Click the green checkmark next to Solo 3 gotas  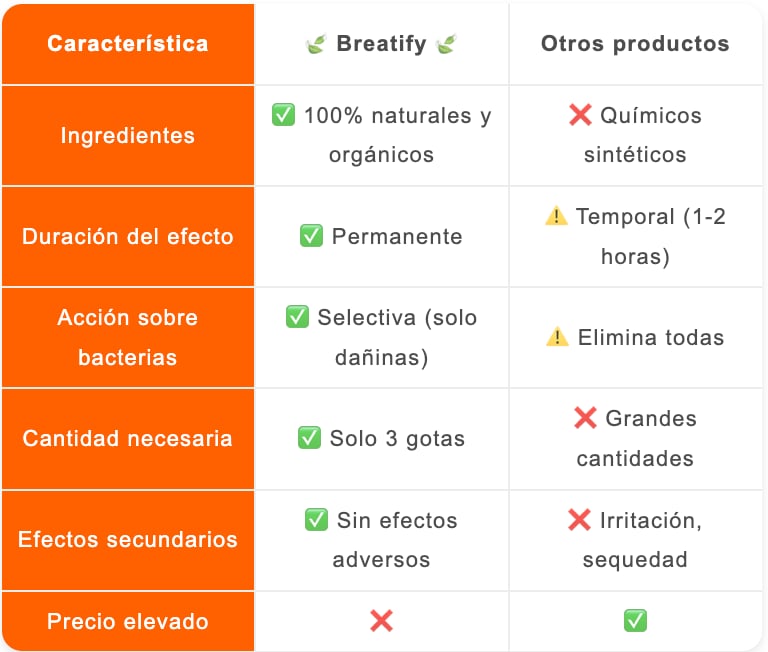(x=309, y=437)
